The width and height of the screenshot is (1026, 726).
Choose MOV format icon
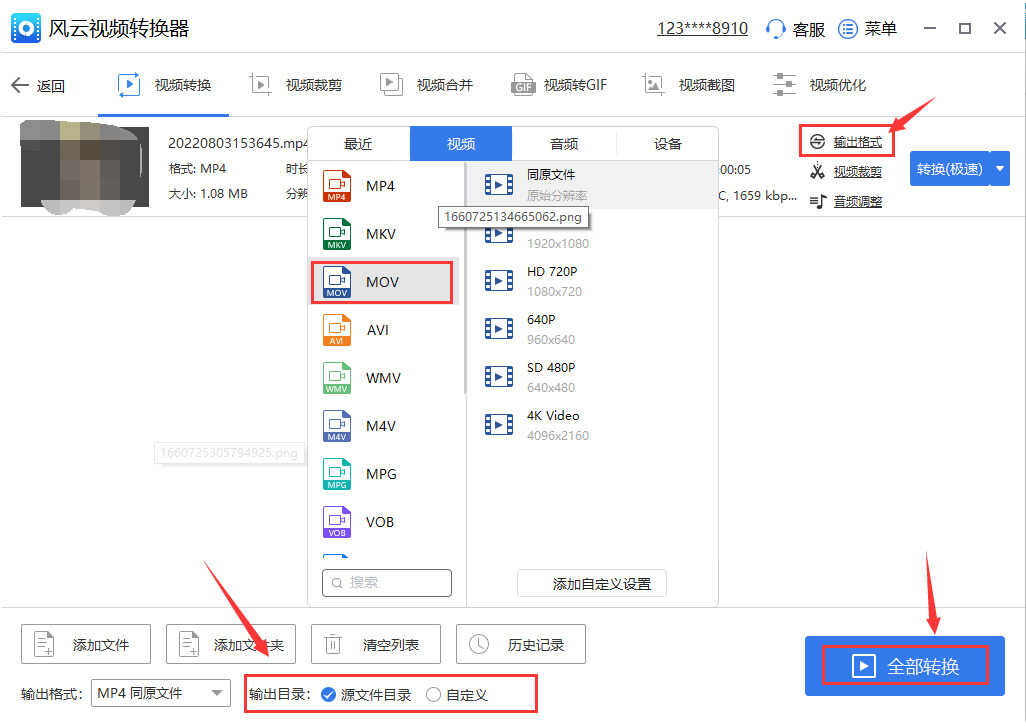pos(336,282)
